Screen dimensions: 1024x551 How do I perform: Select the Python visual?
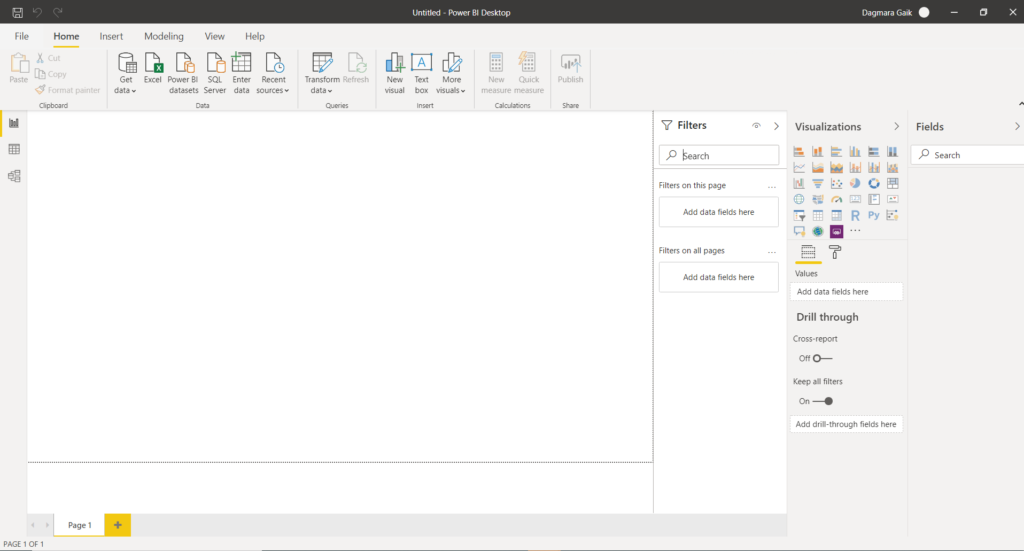[874, 215]
